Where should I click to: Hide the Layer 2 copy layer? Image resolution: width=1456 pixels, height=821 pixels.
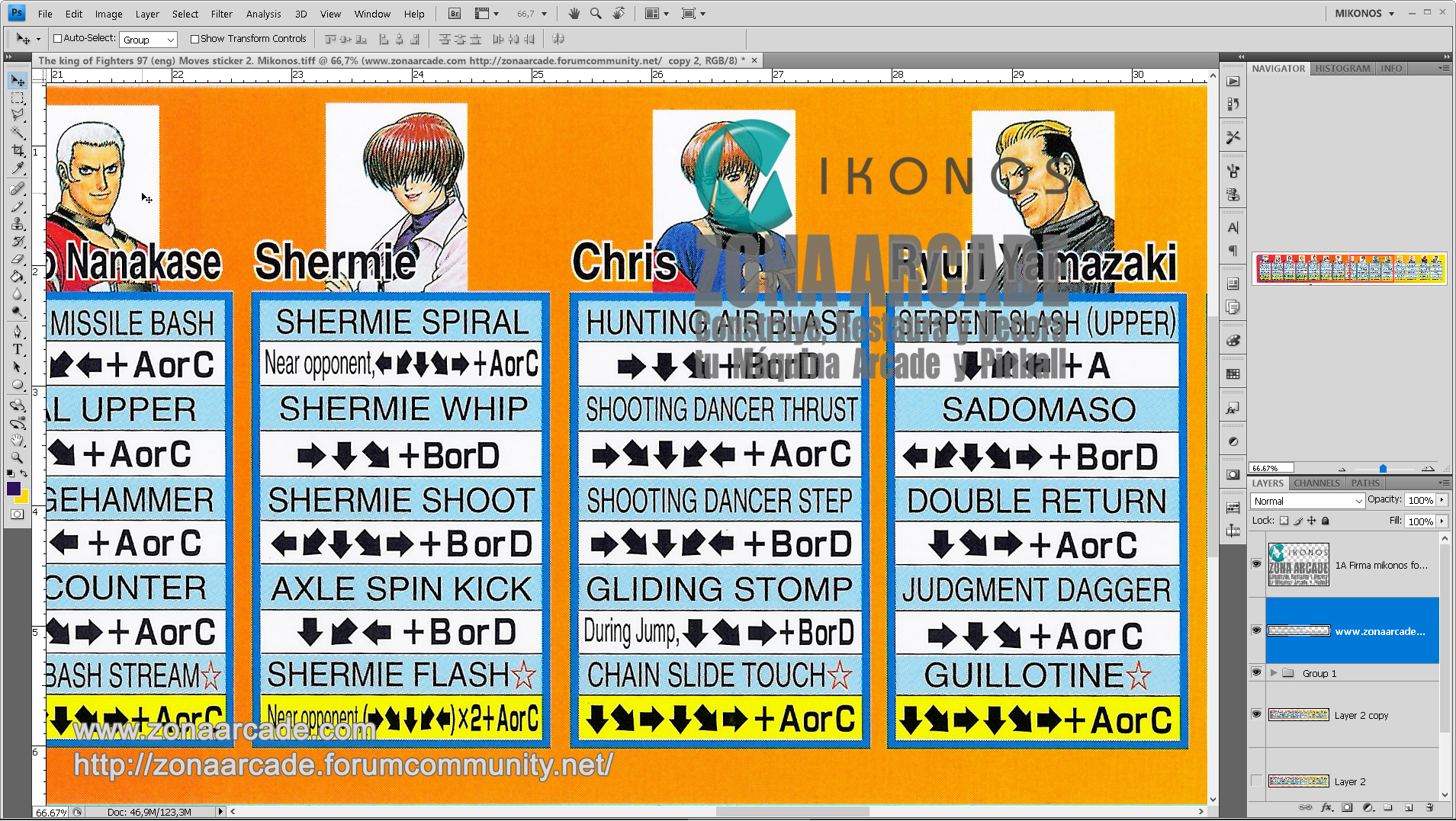tap(1256, 715)
